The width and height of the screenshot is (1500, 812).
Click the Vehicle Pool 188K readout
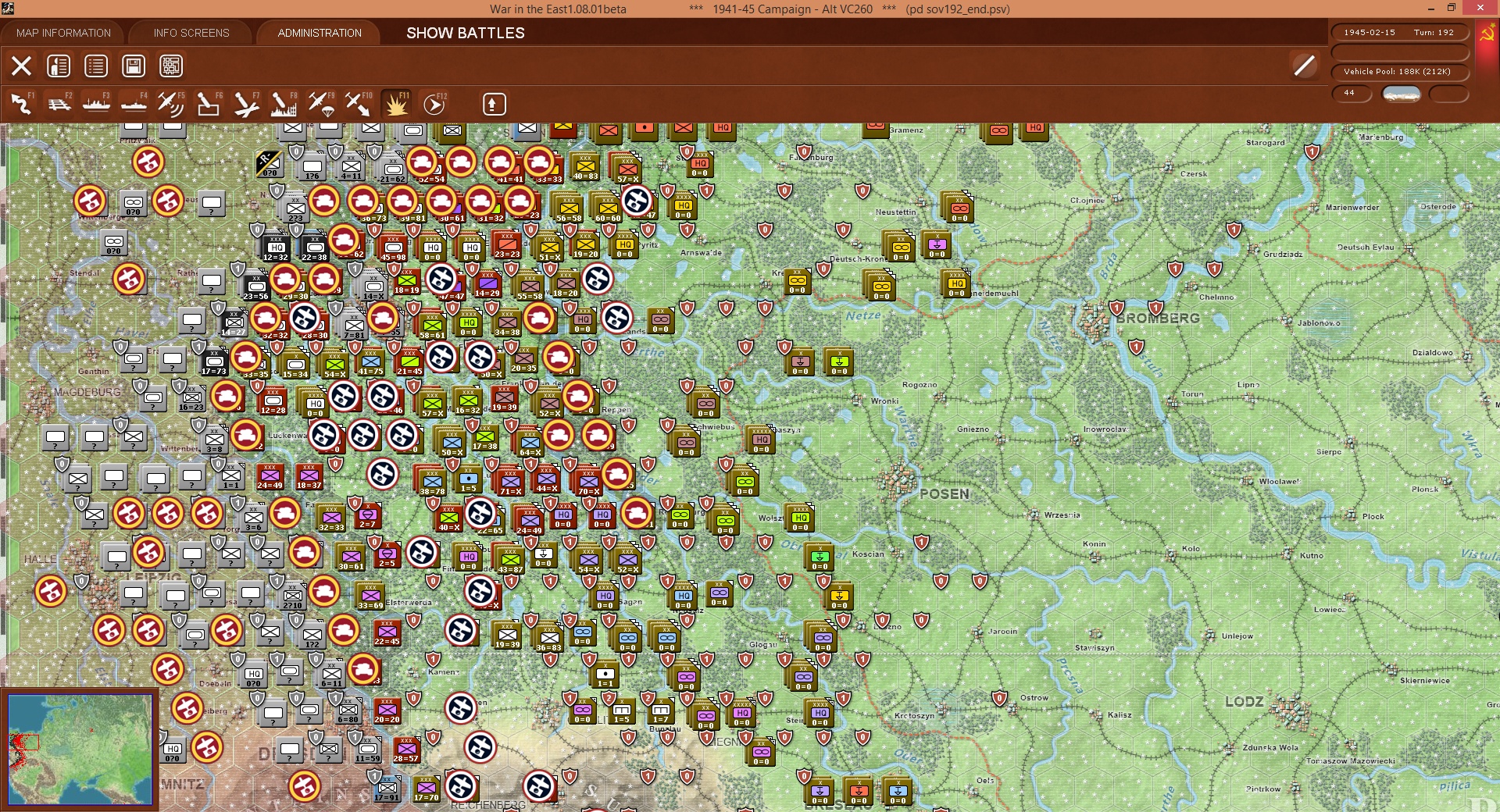click(1399, 72)
